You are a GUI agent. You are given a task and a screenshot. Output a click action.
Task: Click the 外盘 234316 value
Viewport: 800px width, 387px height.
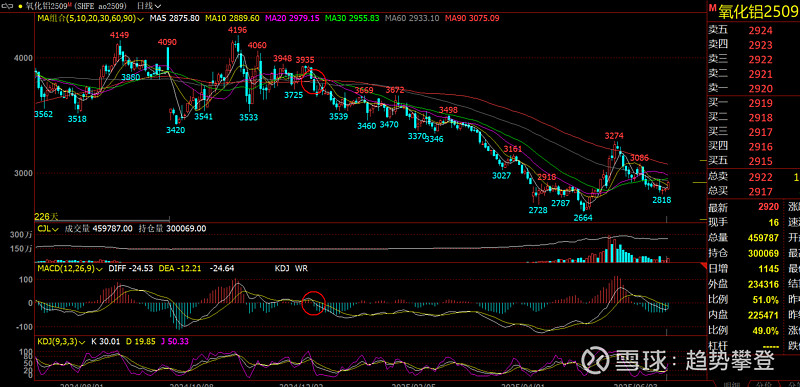click(764, 285)
